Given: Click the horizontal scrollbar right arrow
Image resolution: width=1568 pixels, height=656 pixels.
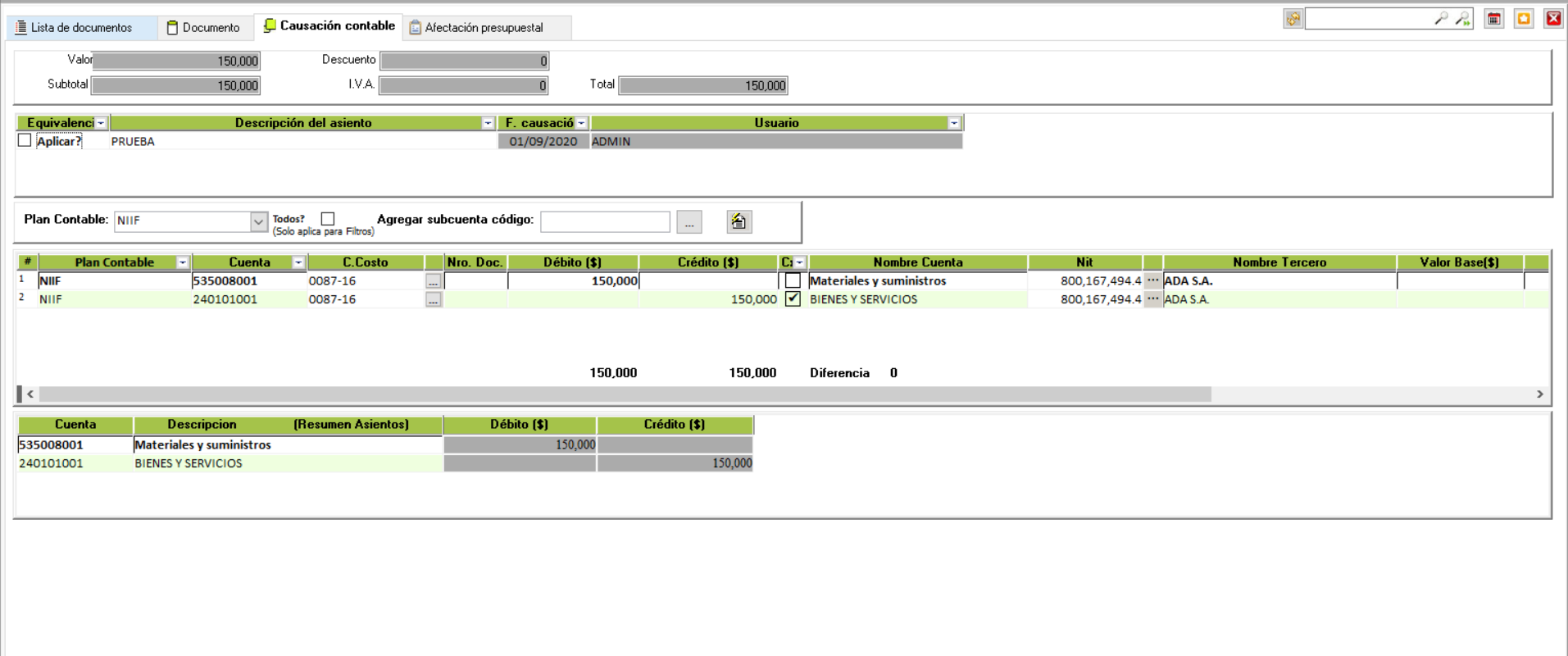Looking at the screenshot, I should click(1539, 394).
